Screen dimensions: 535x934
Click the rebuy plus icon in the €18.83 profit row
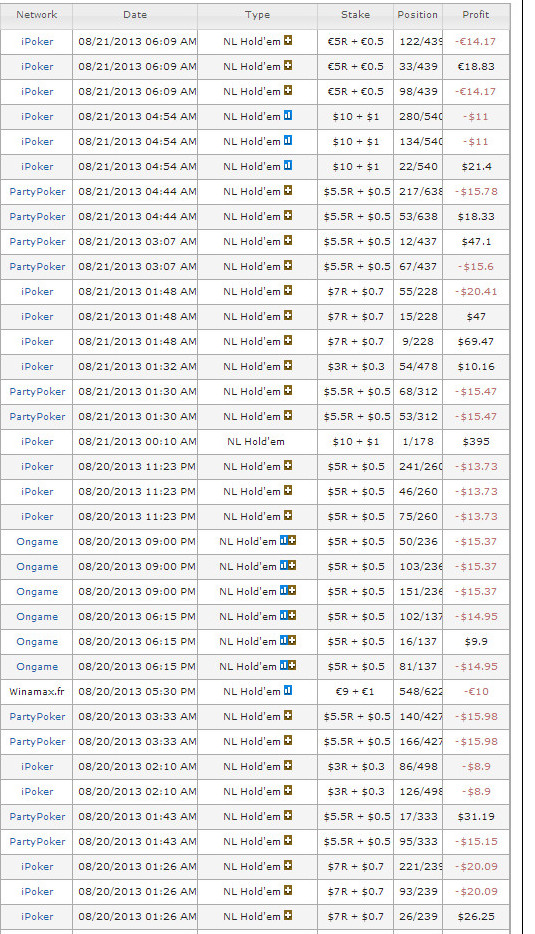pyautogui.click(x=288, y=66)
